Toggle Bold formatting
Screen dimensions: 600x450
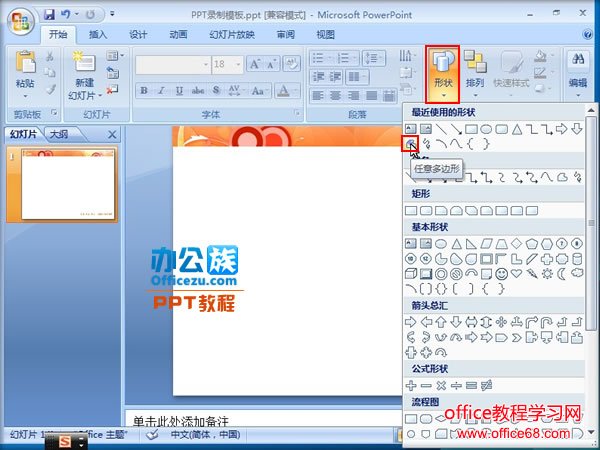[x=144, y=91]
